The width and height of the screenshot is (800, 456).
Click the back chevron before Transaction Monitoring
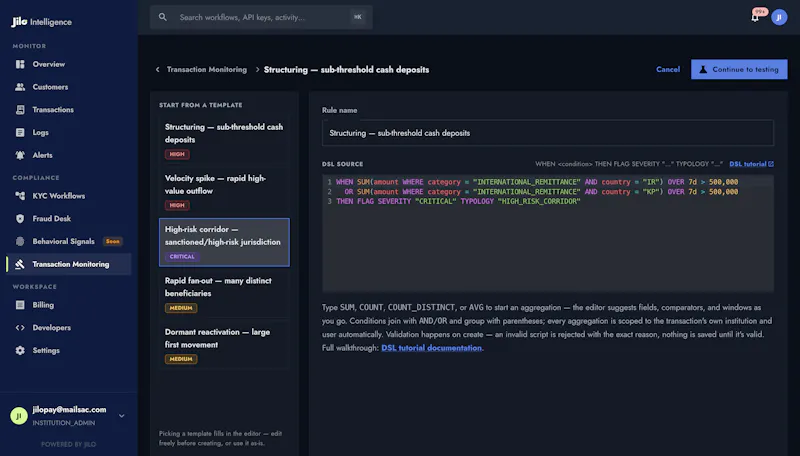click(x=158, y=69)
